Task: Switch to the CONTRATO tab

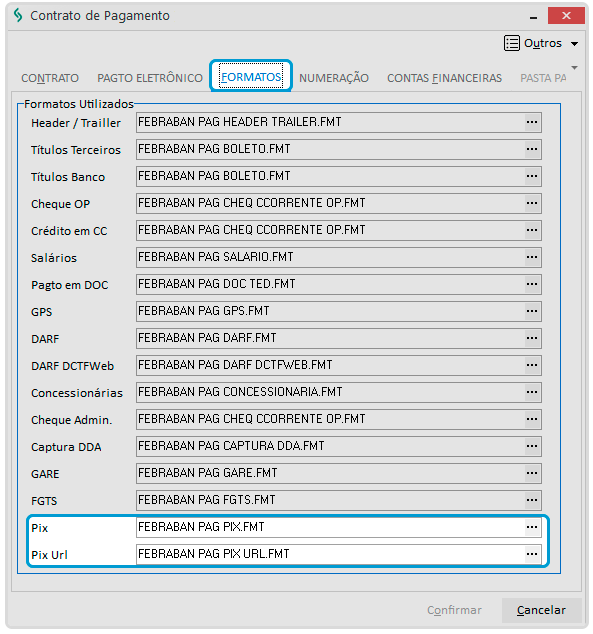Action: 50,78
